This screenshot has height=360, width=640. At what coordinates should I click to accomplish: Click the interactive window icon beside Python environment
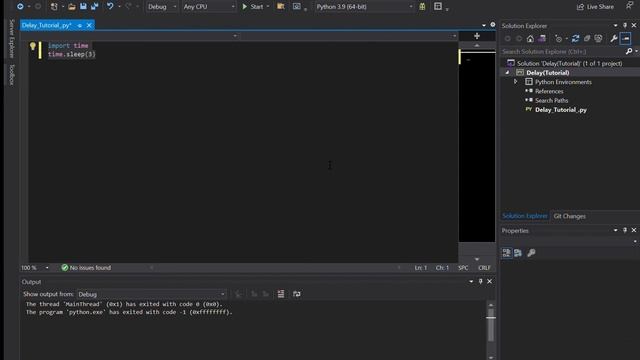(x=297, y=7)
